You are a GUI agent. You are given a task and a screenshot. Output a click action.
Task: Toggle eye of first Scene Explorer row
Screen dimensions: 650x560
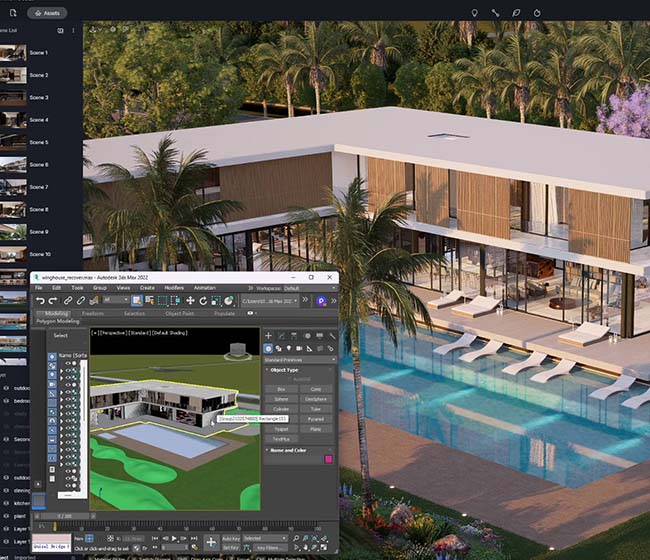point(68,364)
